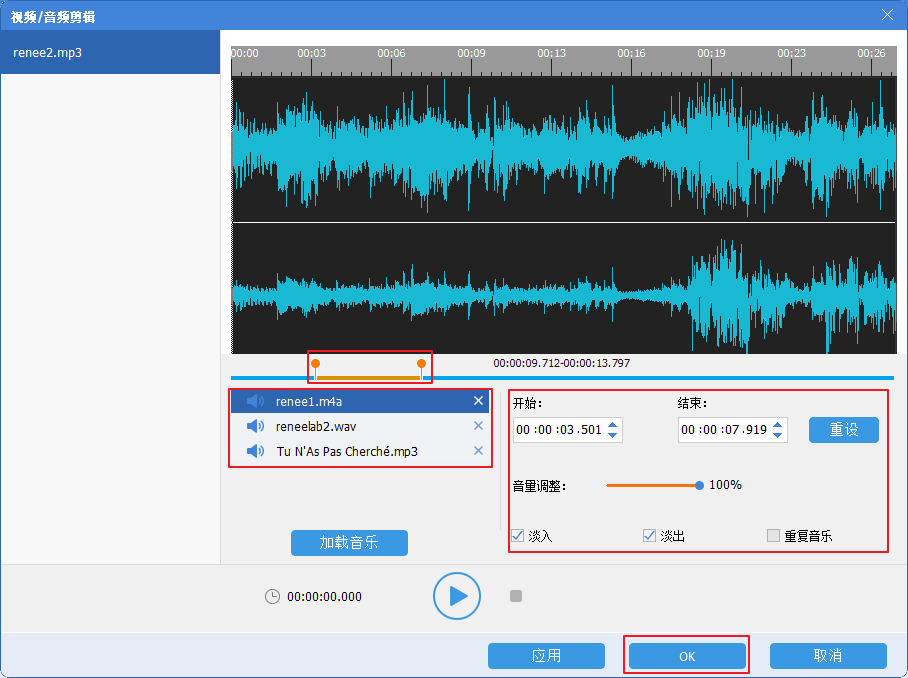Delete Tu N'As Pas Cherché.mp3 via X
This screenshot has height=678, width=908.
click(x=478, y=452)
